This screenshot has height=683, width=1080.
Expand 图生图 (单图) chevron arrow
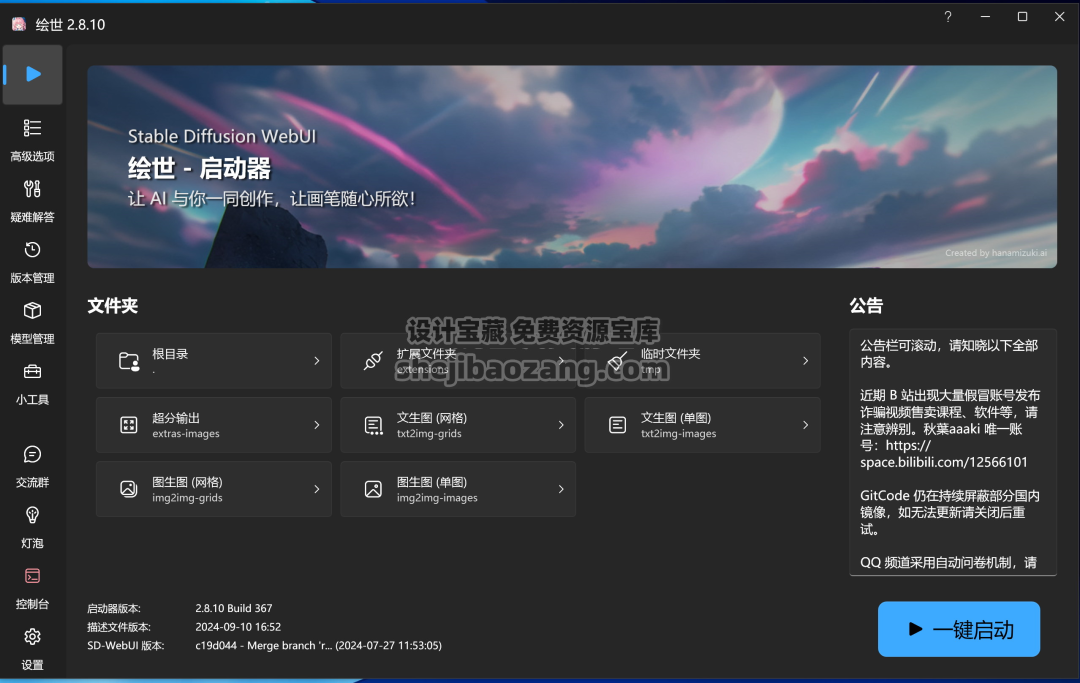(x=561, y=489)
